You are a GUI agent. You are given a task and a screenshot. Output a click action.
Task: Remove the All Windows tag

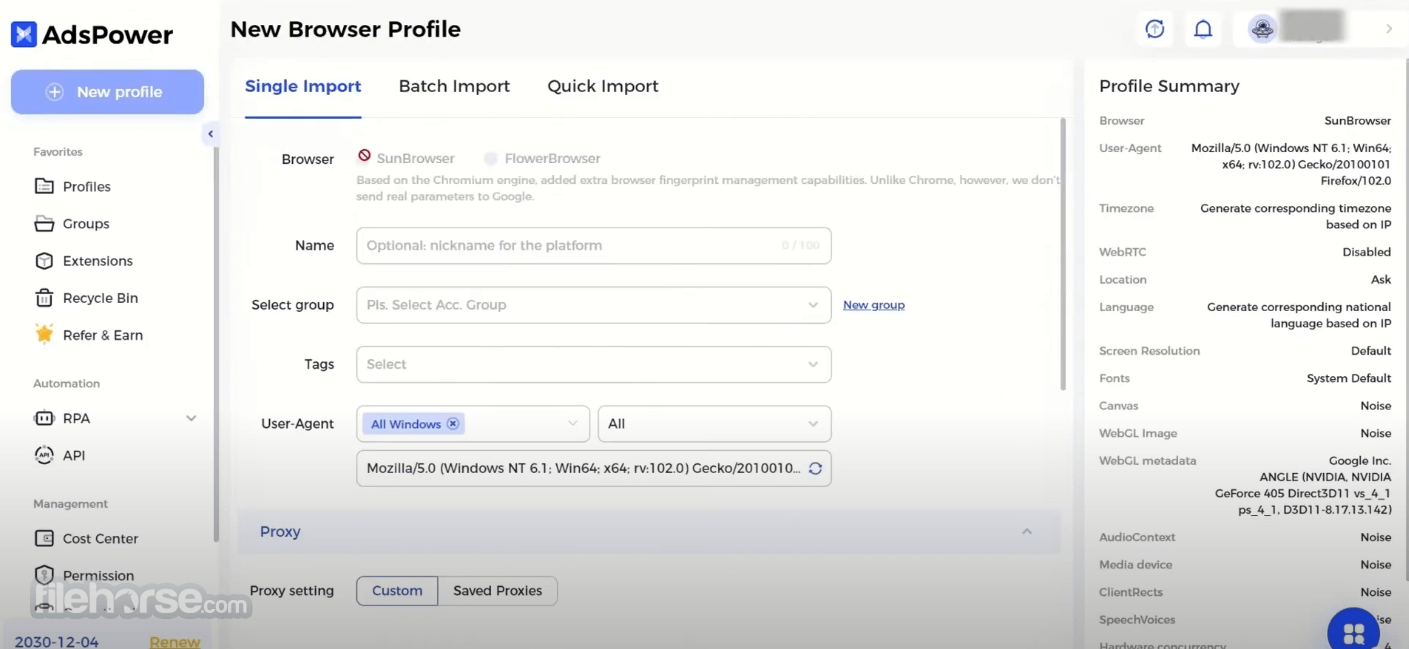[x=453, y=424]
